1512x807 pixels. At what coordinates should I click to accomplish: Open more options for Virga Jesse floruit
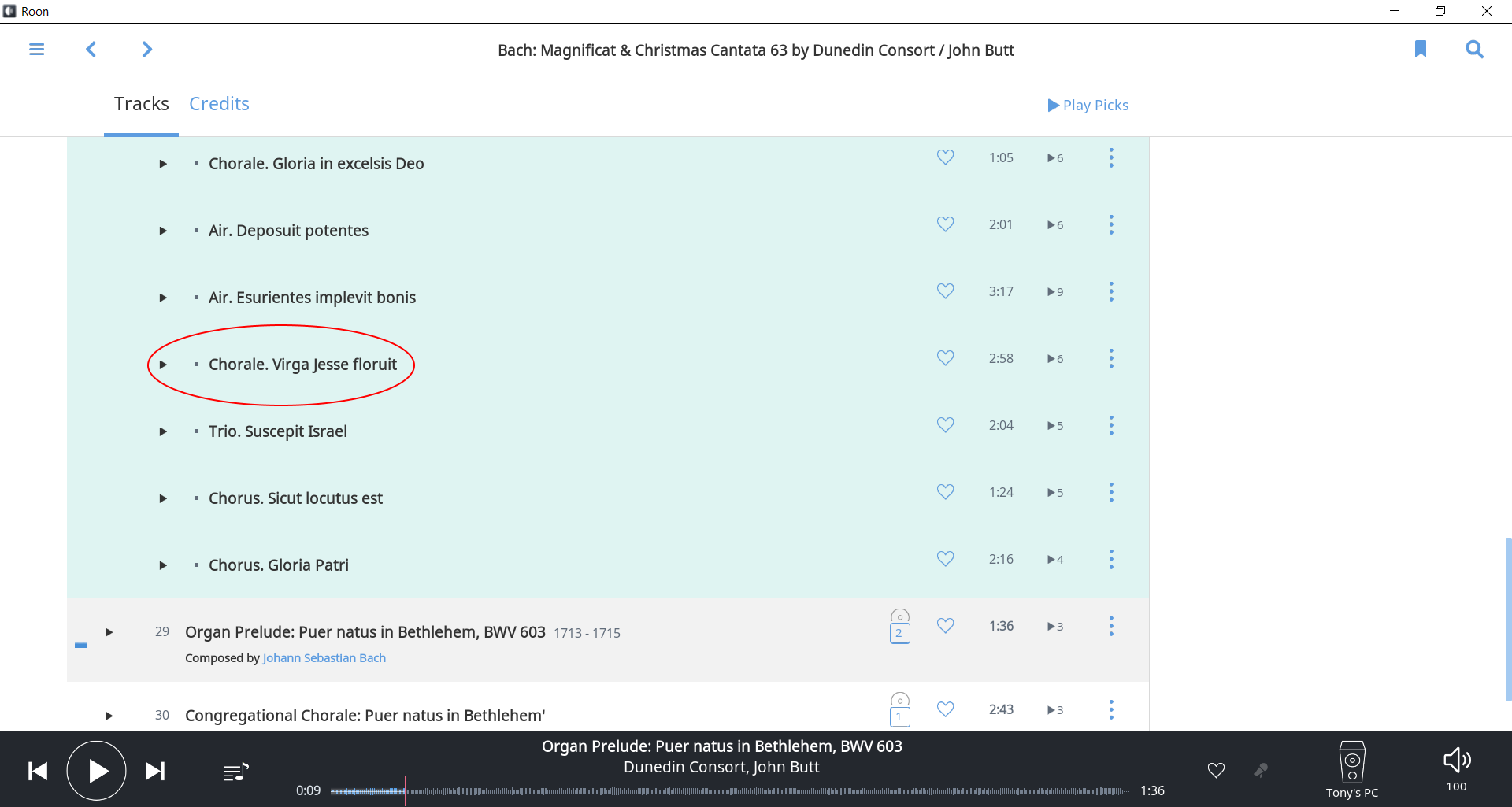(x=1111, y=358)
